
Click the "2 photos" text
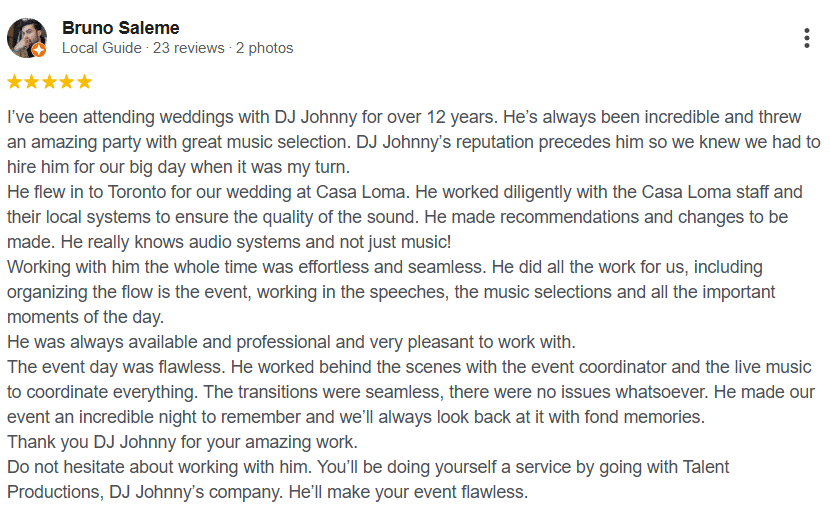point(264,48)
